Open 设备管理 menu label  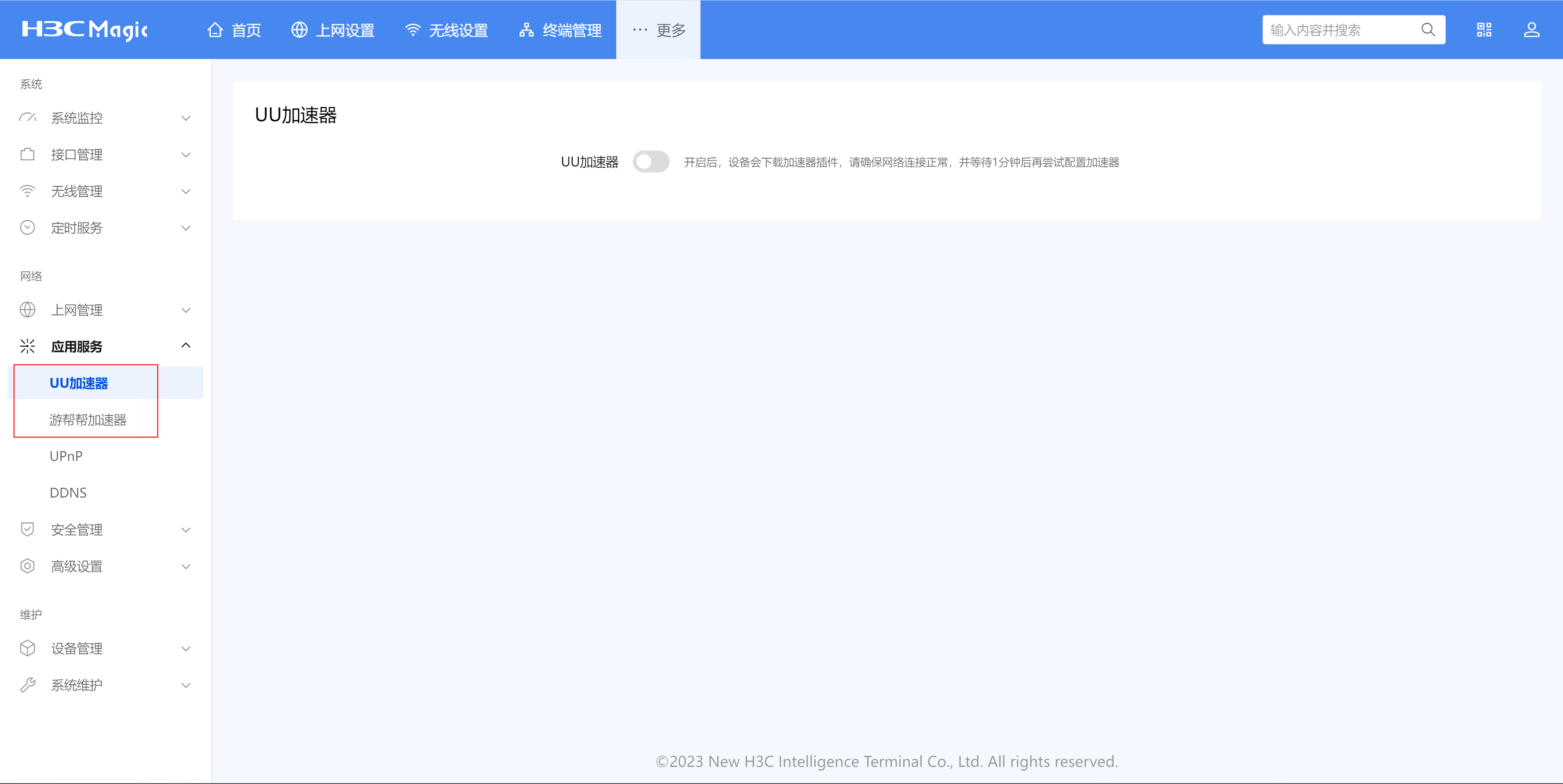(77, 648)
